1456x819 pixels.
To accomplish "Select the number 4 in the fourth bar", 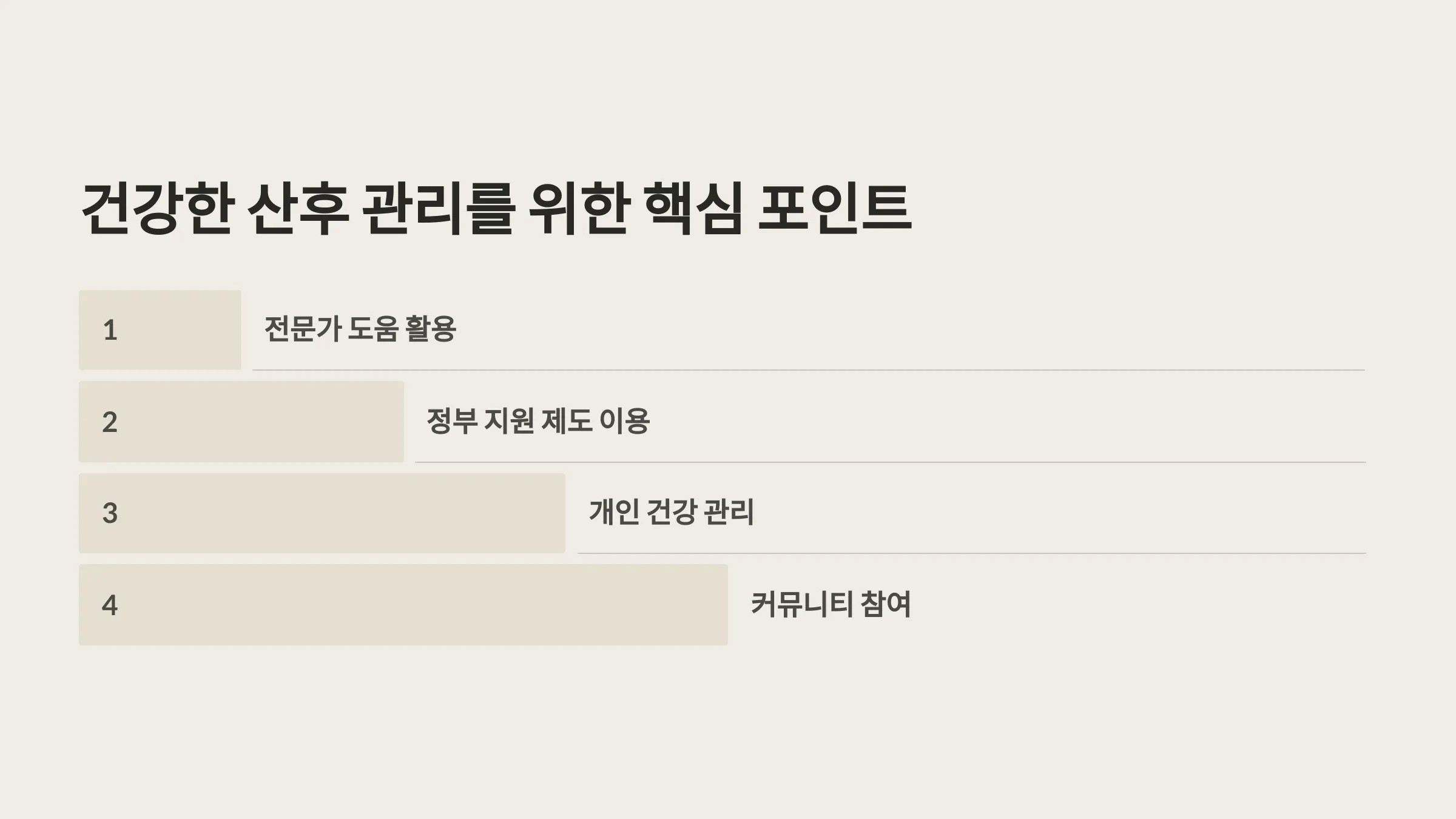I will click(x=110, y=605).
